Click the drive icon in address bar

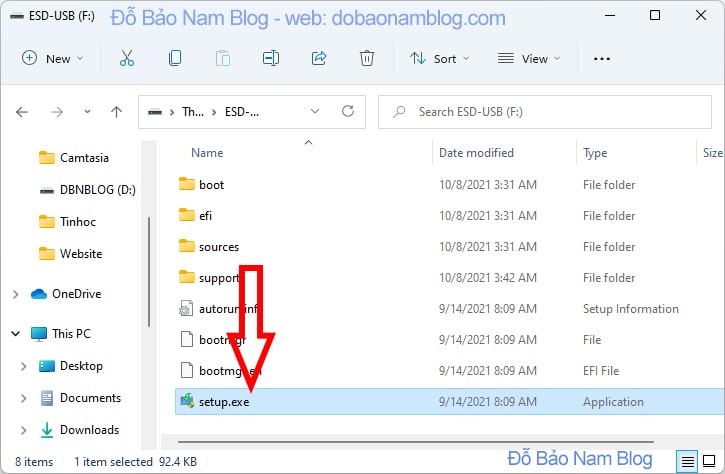(x=155, y=112)
